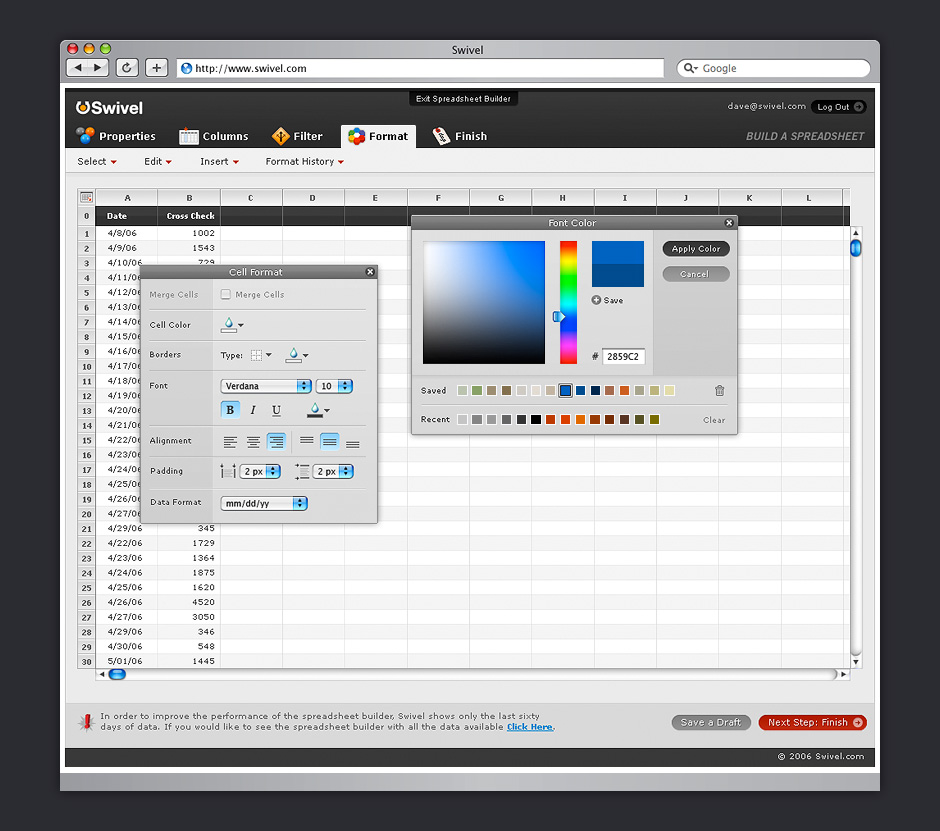Select right horizontal alignment
Image resolution: width=940 pixels, height=831 pixels.
click(x=276, y=441)
